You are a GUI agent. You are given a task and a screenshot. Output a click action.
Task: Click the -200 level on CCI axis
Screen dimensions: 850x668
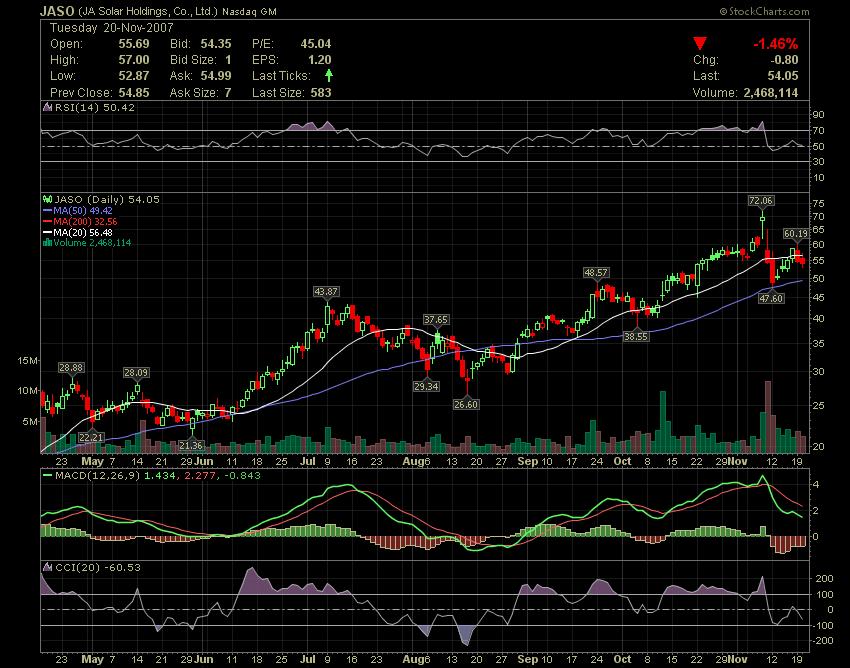tap(824, 640)
